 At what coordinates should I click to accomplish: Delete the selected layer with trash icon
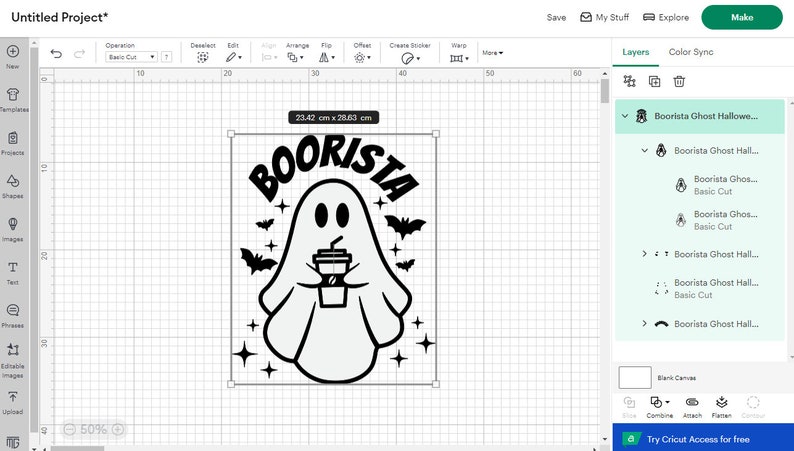[679, 81]
